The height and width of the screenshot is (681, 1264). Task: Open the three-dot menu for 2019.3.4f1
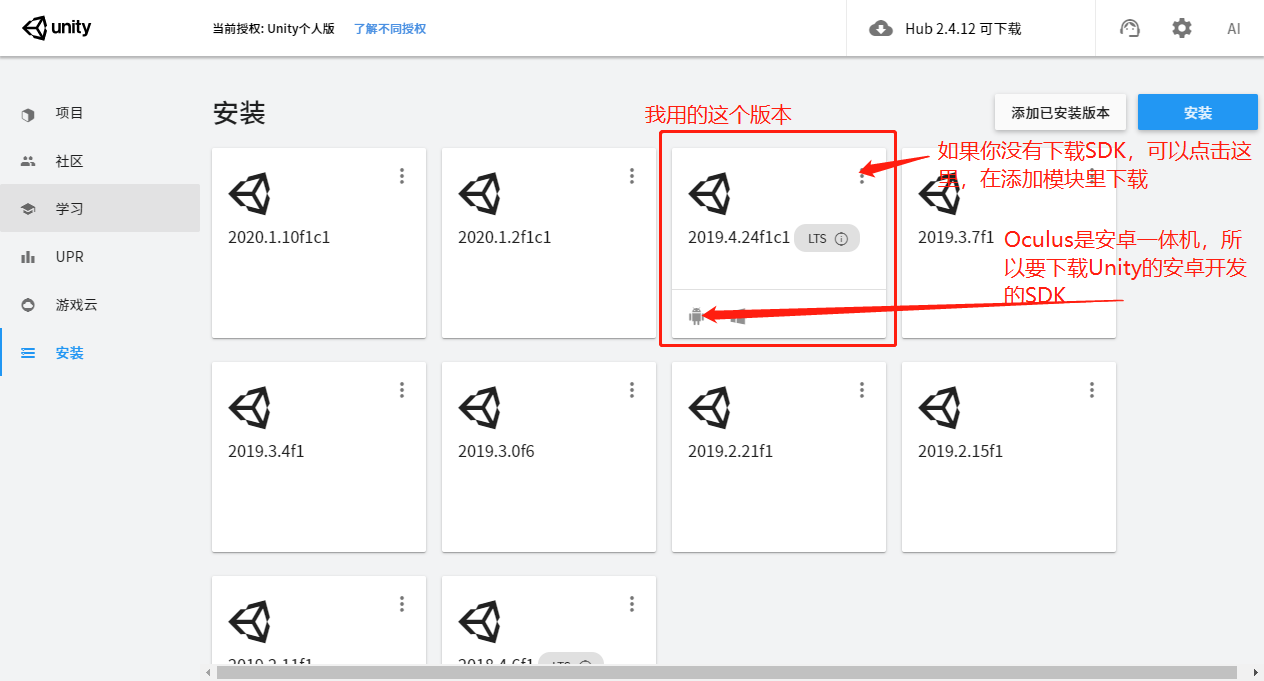(402, 390)
